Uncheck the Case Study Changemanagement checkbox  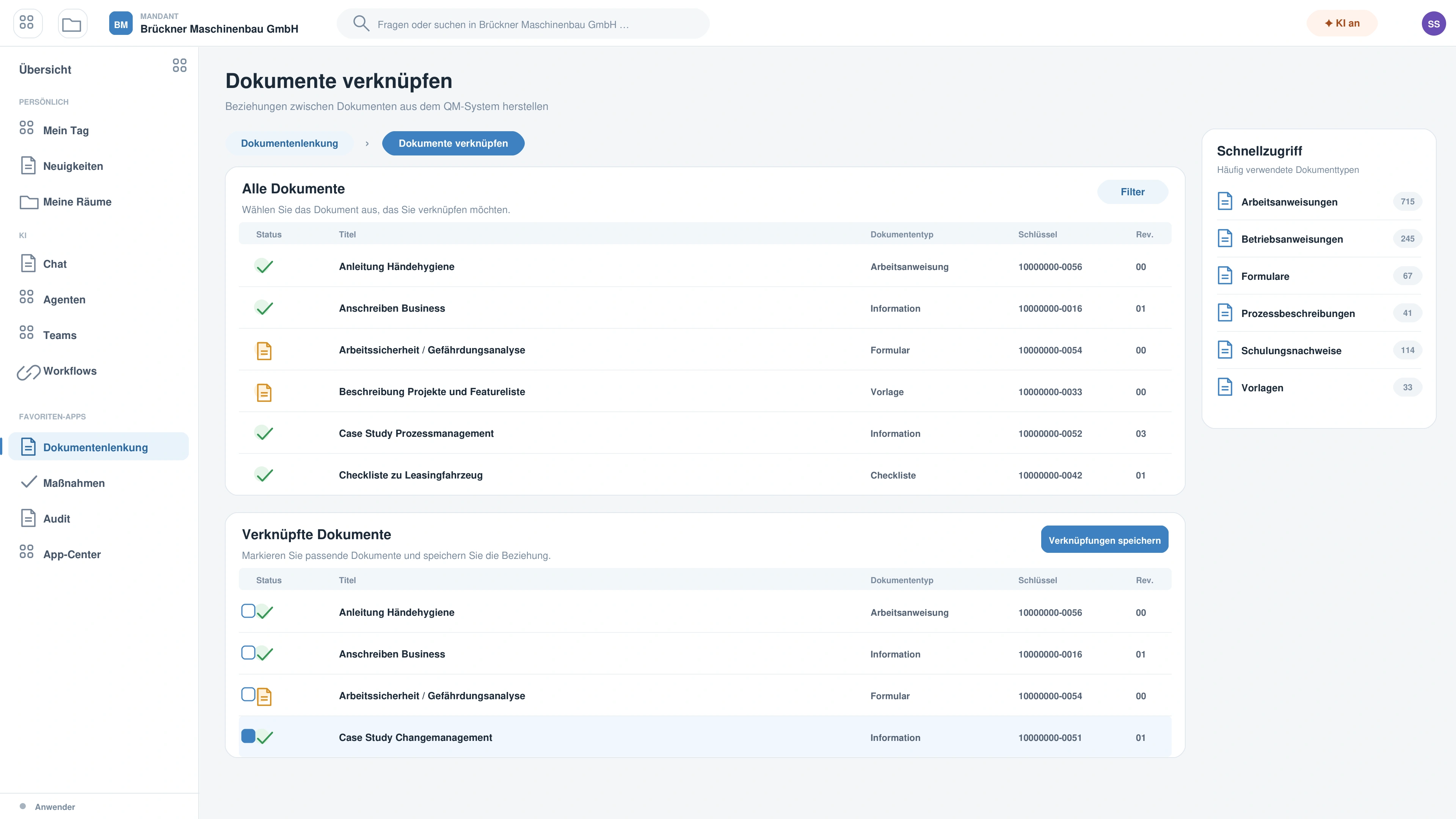click(248, 736)
